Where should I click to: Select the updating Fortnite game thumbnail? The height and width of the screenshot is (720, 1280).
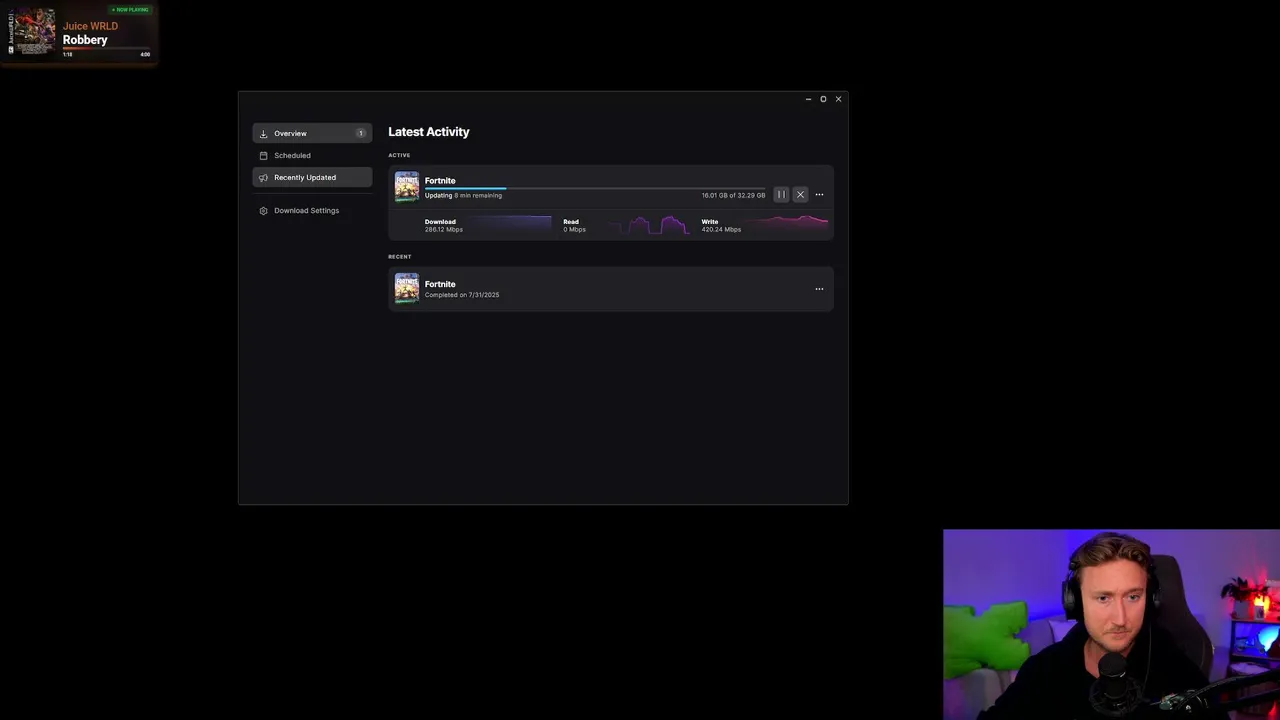[x=407, y=187]
